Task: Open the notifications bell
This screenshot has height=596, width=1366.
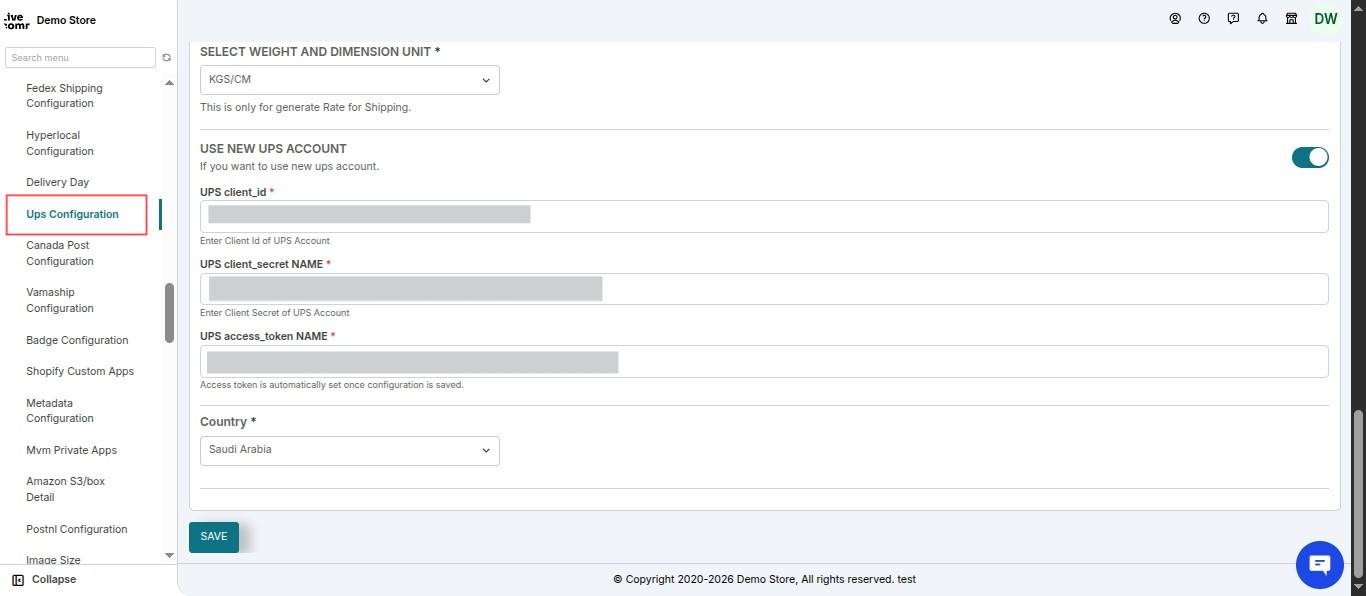Action: (x=1262, y=18)
